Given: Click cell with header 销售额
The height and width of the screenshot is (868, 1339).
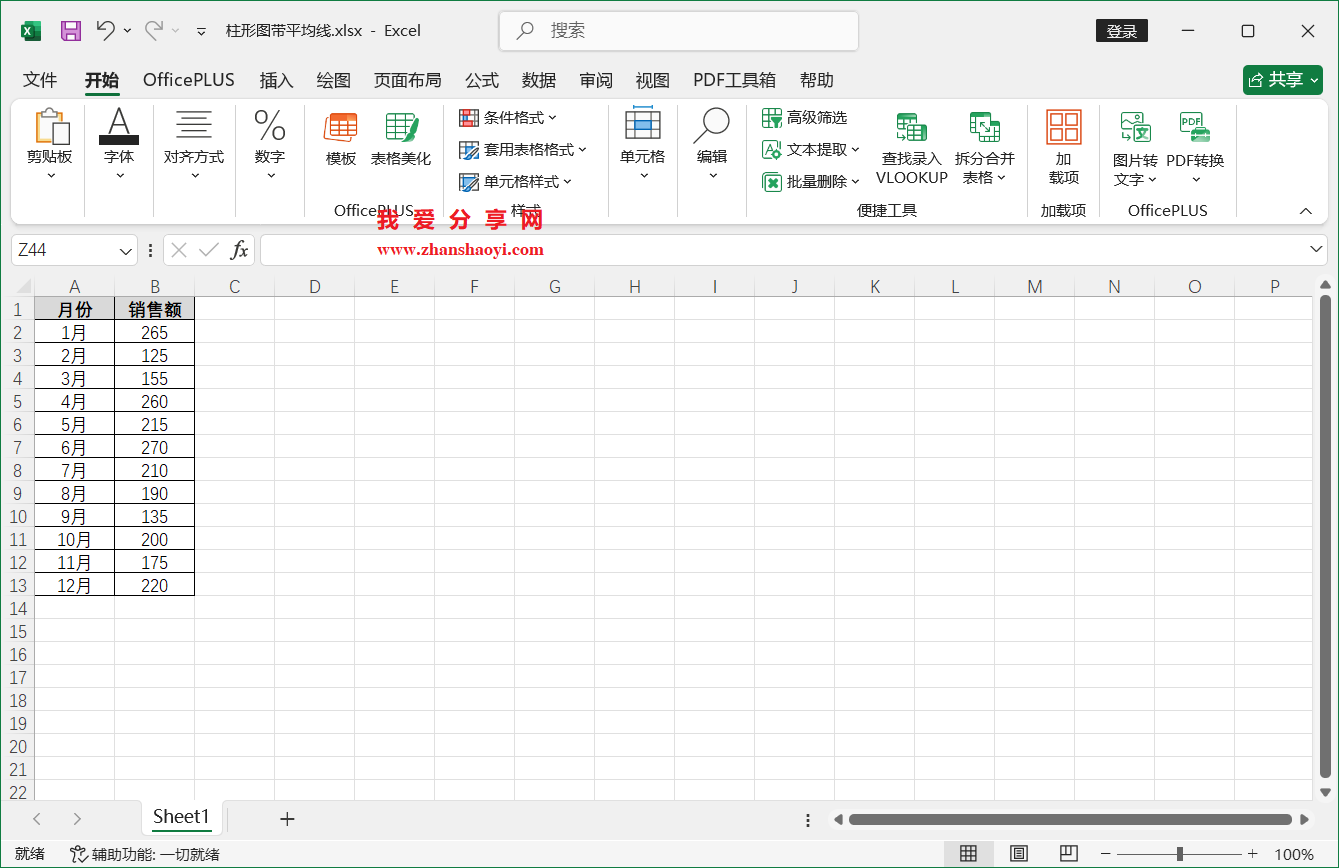Looking at the screenshot, I should click(155, 310).
